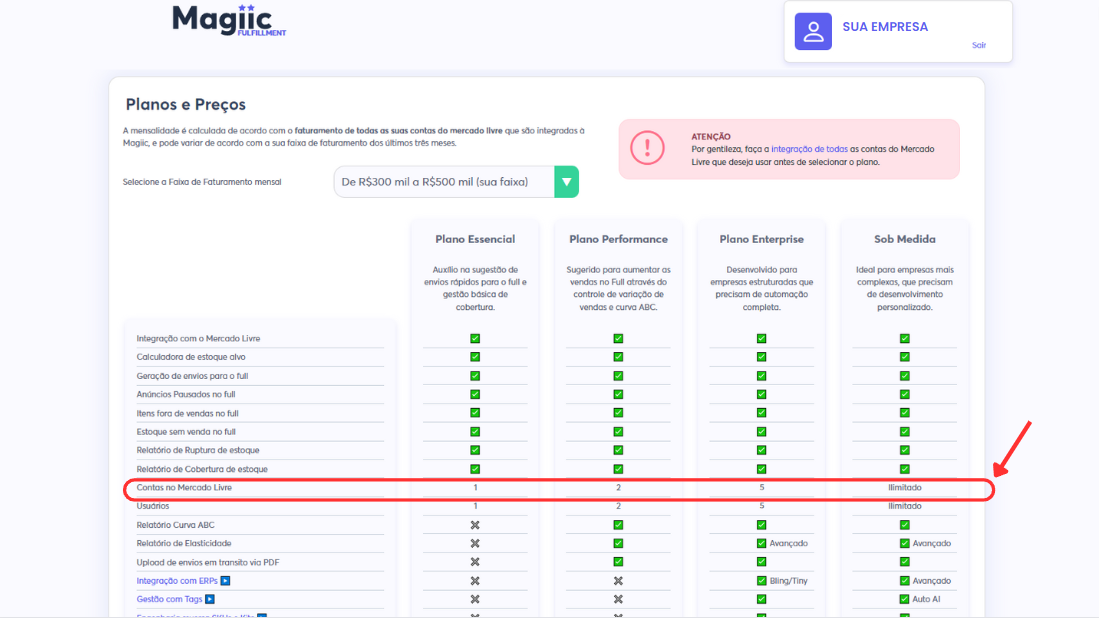Viewport: 1099px width, 618px height.
Task: Open the Integração com ERPs link
Action: coord(177,581)
